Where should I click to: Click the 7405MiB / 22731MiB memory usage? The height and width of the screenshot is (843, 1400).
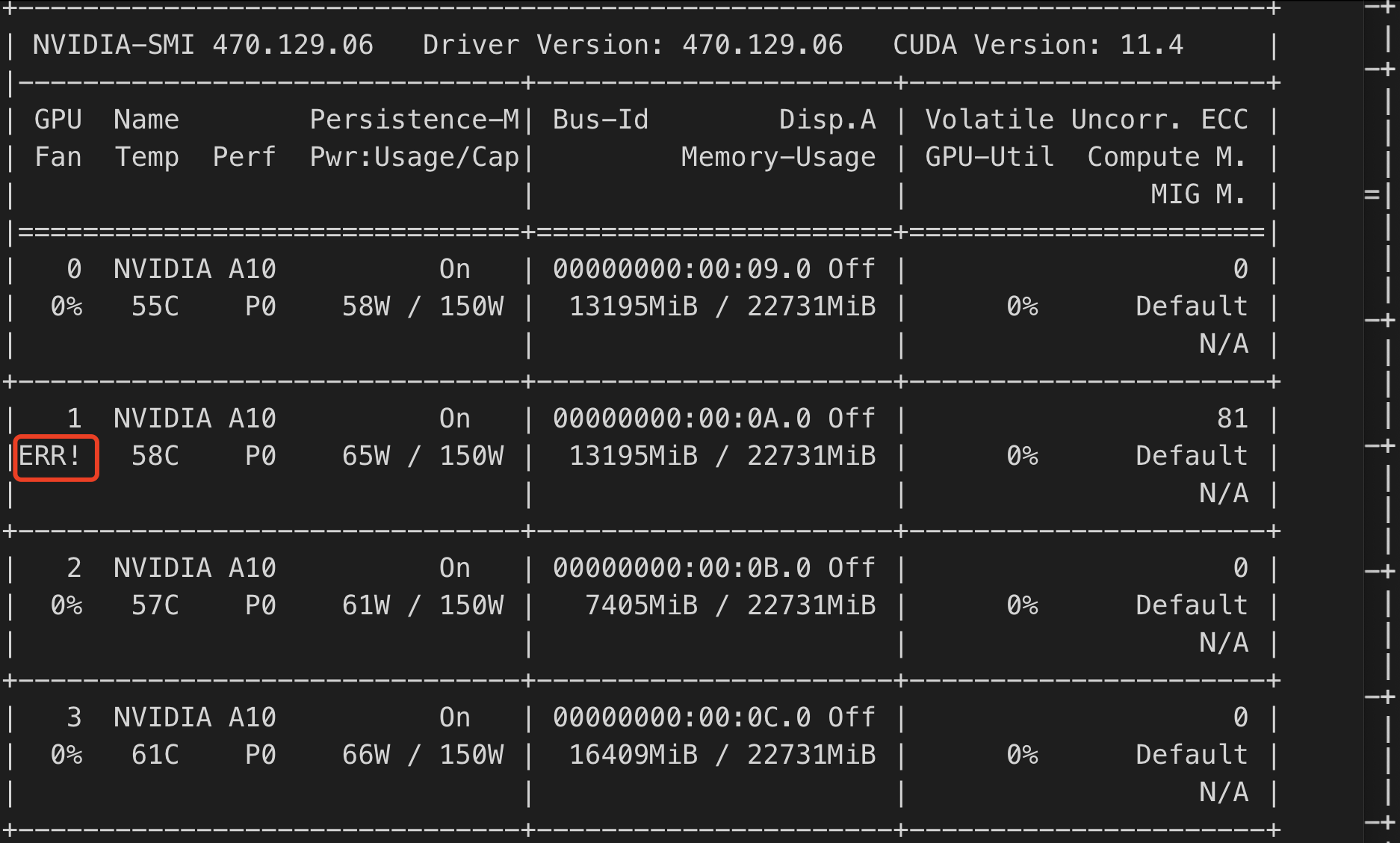(x=731, y=605)
